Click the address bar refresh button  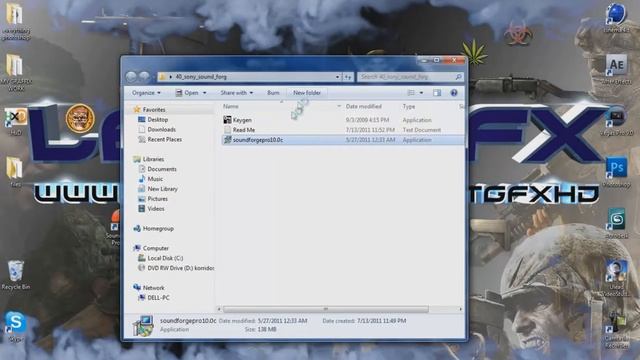point(348,77)
